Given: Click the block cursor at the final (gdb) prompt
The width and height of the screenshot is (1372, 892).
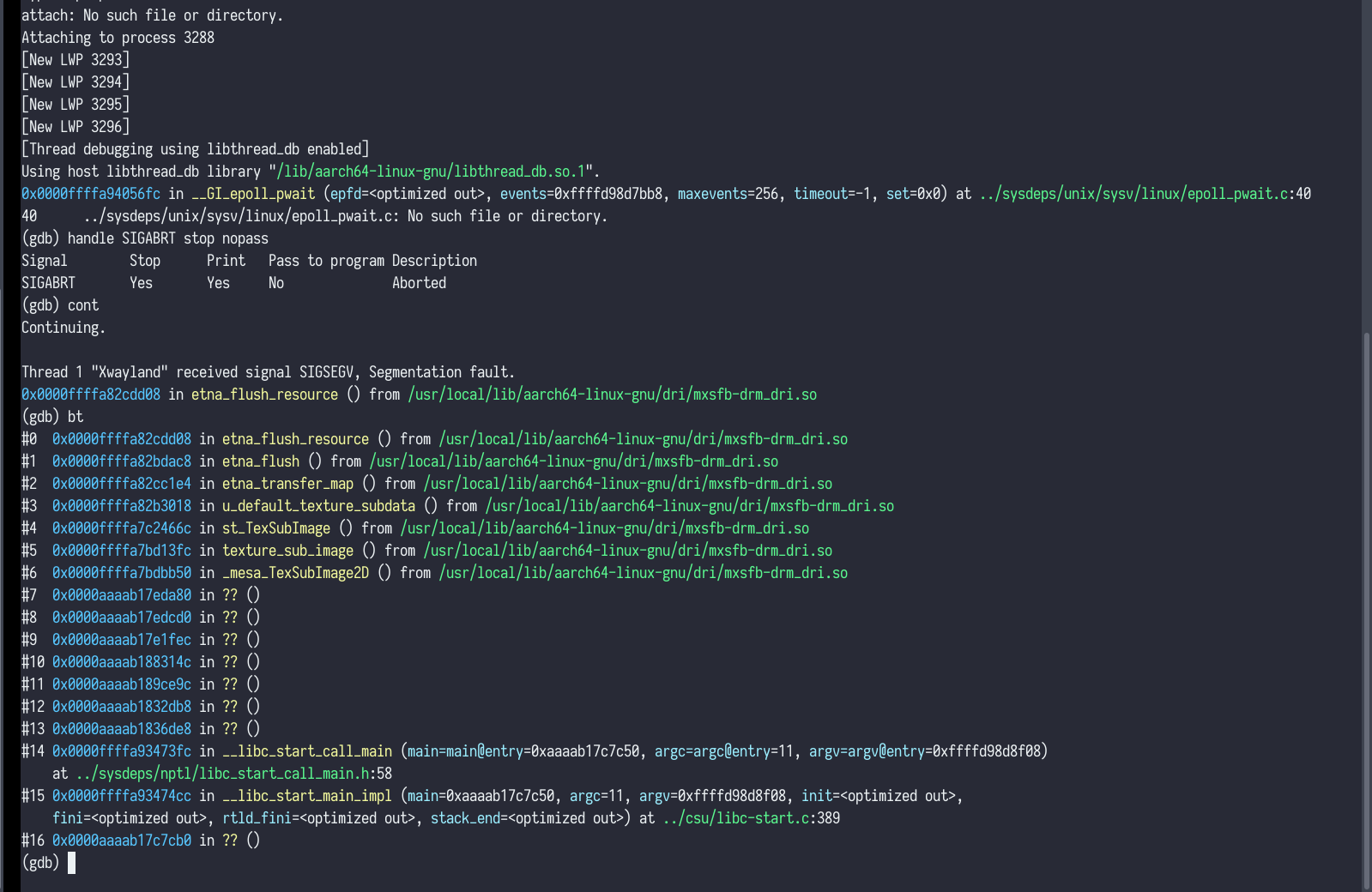Looking at the screenshot, I should pos(72,863).
